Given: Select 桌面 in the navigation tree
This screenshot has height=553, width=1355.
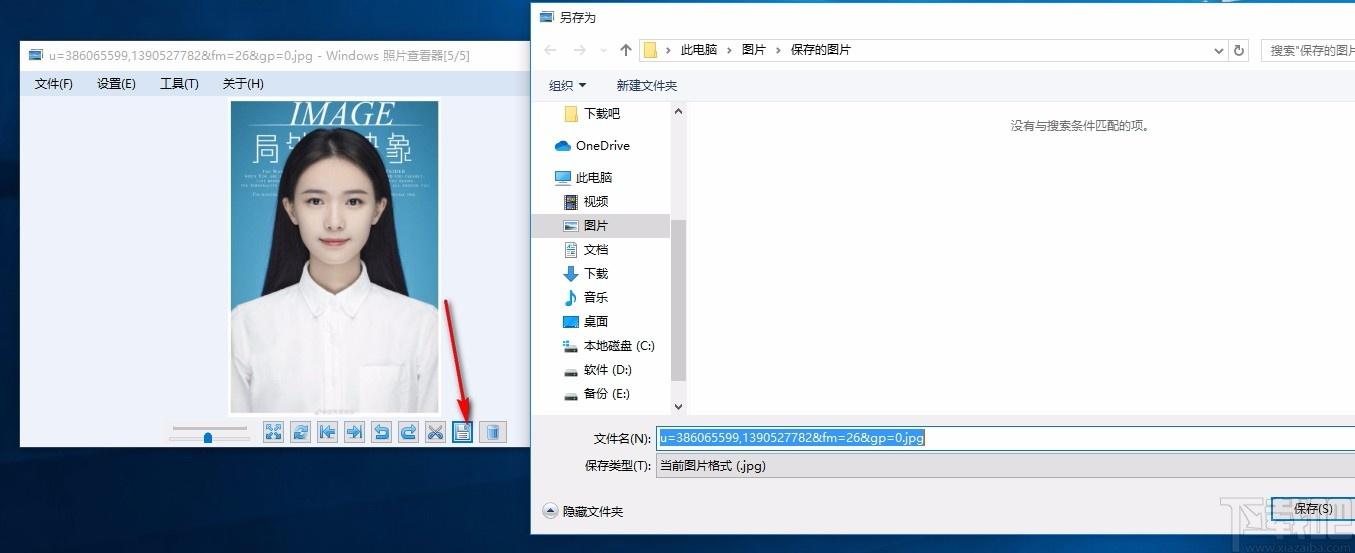Looking at the screenshot, I should coord(596,322).
